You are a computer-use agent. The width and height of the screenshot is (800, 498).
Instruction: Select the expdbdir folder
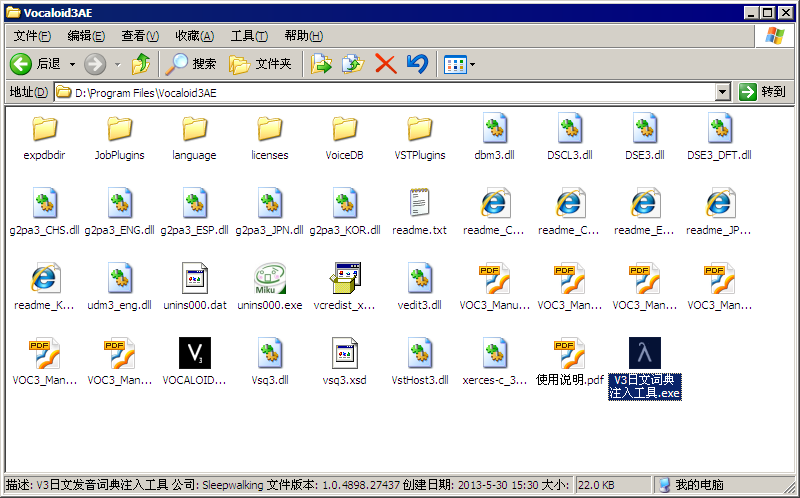click(x=44, y=137)
